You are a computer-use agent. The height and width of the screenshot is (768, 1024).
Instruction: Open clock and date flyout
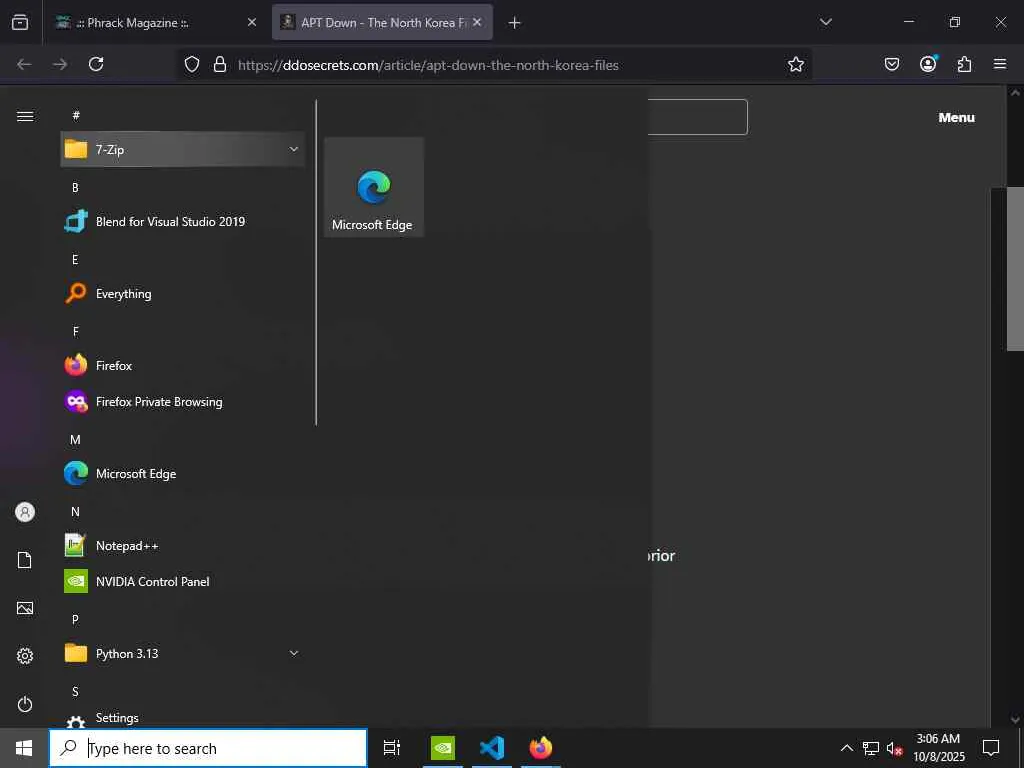(938, 748)
